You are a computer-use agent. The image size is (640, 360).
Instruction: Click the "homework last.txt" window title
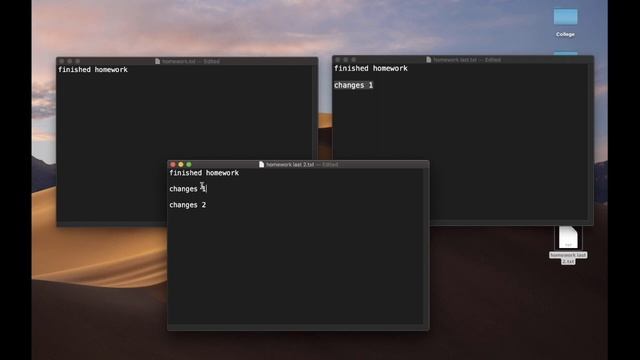coord(455,60)
